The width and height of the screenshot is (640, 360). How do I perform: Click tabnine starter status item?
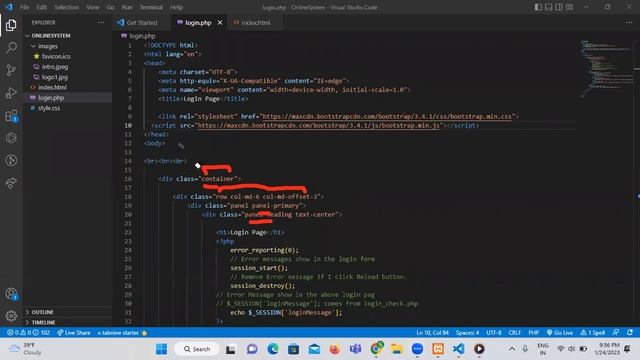(x=122, y=333)
